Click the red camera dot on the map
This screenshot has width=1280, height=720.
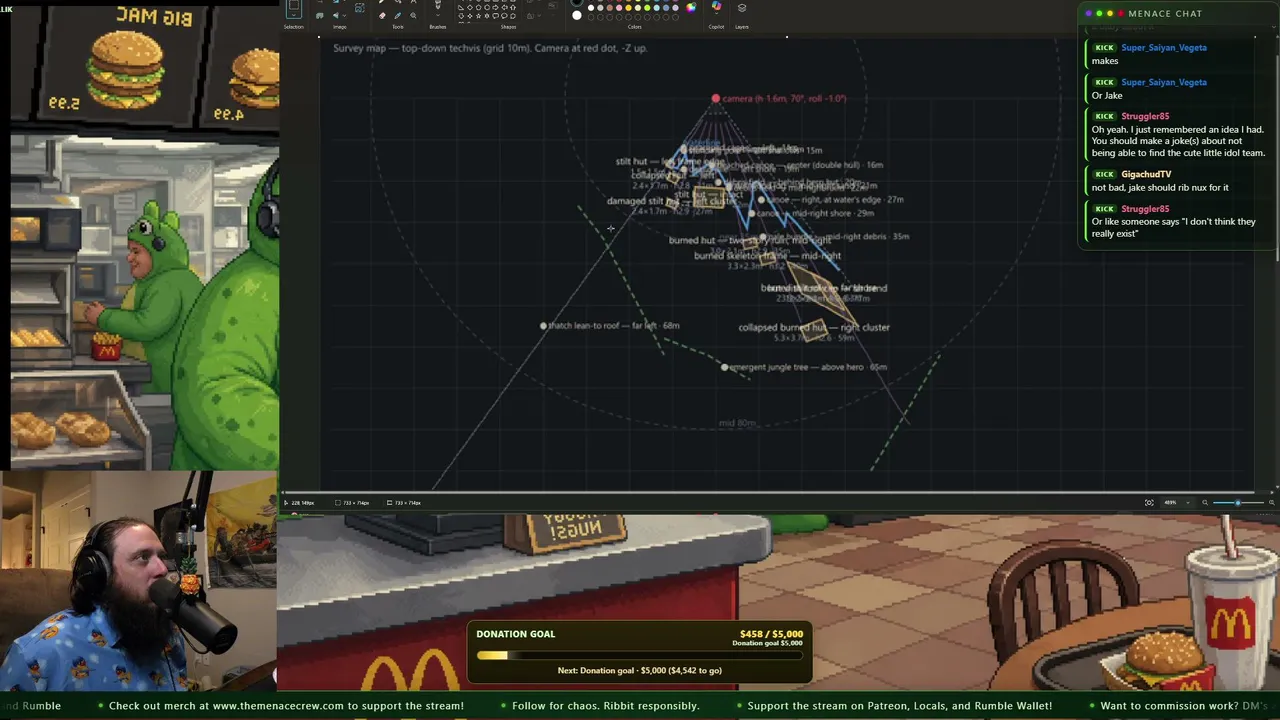pos(715,98)
